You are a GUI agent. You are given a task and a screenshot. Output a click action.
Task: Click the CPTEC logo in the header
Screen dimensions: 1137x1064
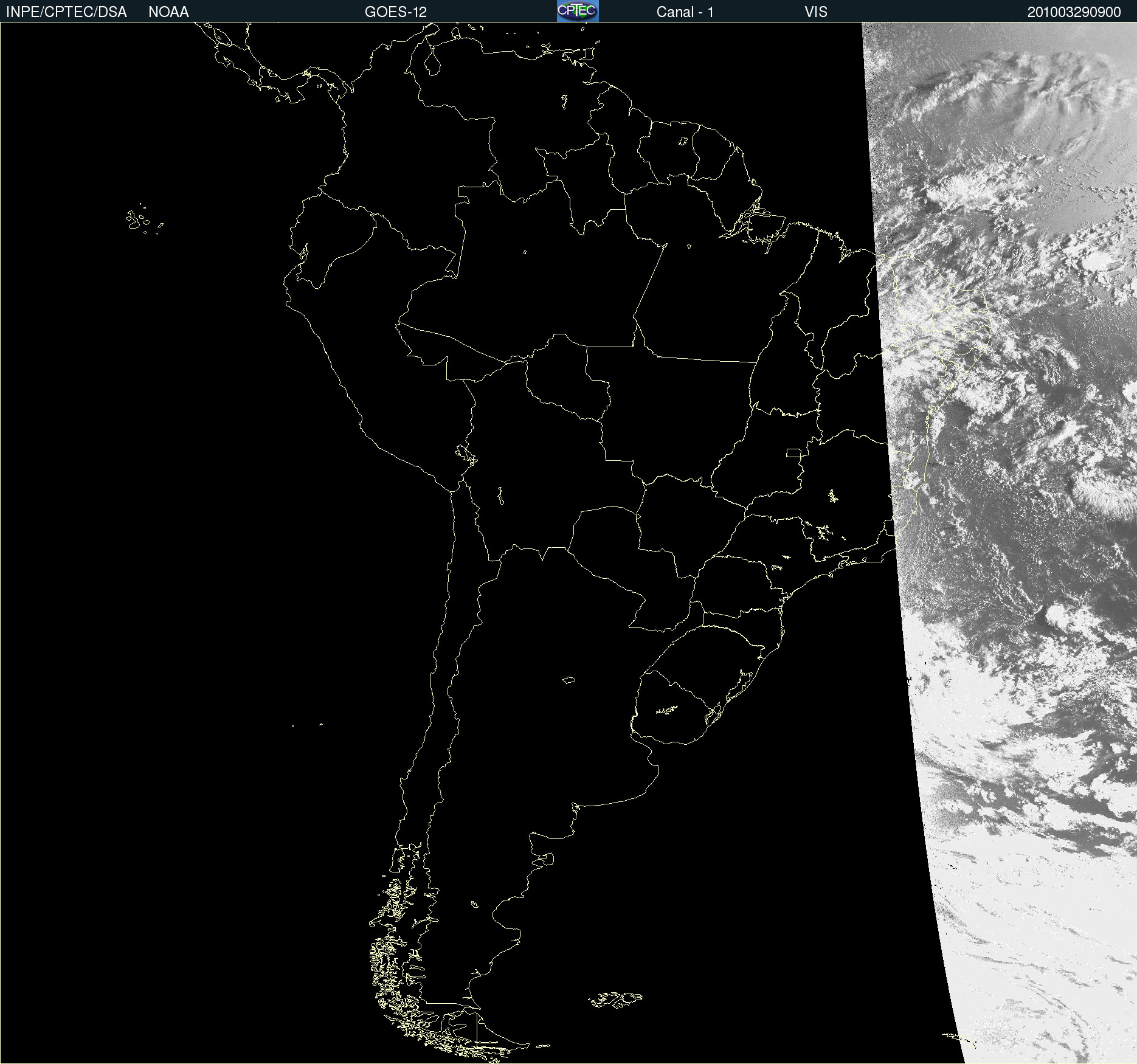point(578,11)
